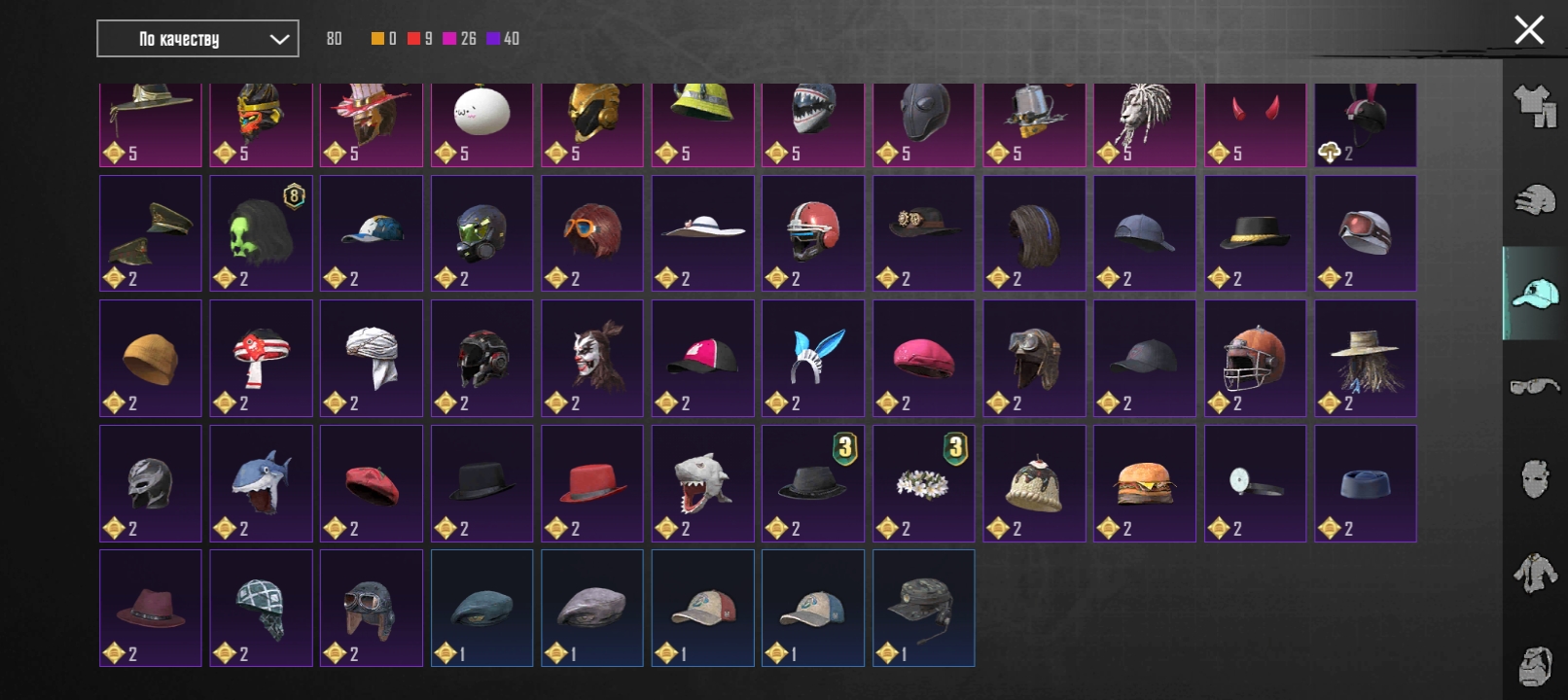The image size is (1568, 700).
Task: Click the orange rarity count swatch
Action: click(377, 39)
